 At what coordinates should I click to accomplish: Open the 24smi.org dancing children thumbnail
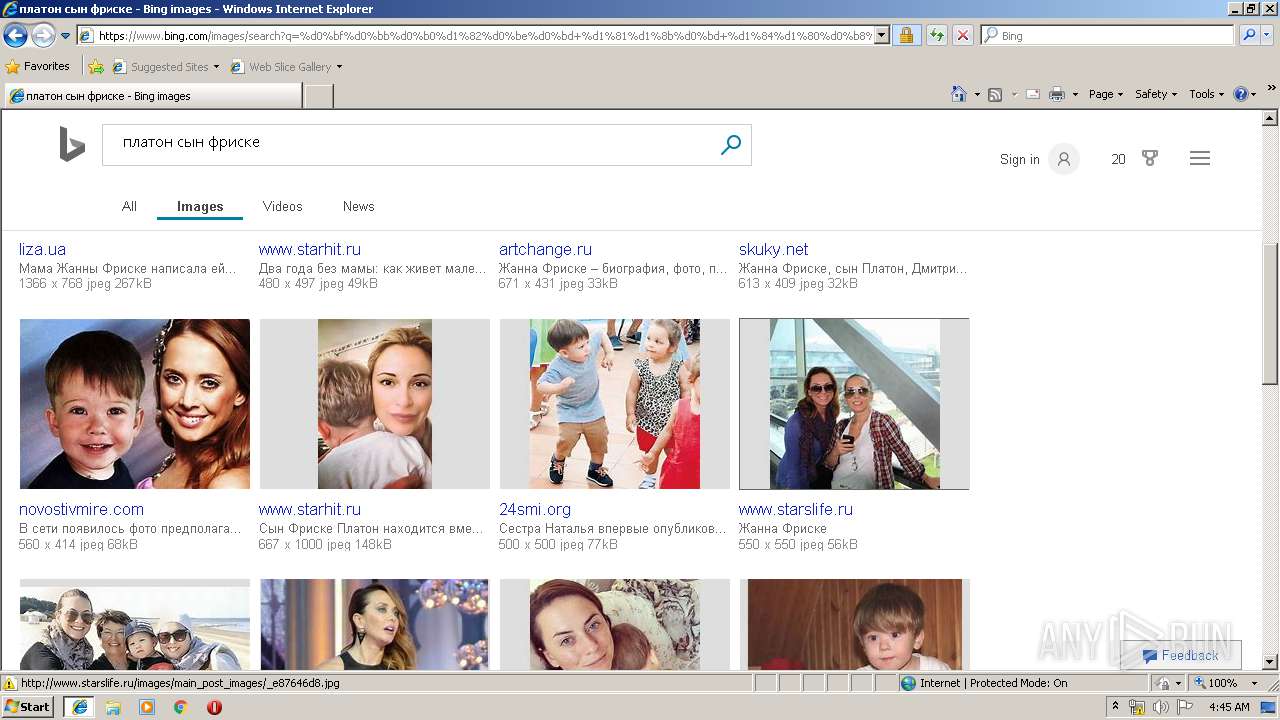[x=615, y=404]
